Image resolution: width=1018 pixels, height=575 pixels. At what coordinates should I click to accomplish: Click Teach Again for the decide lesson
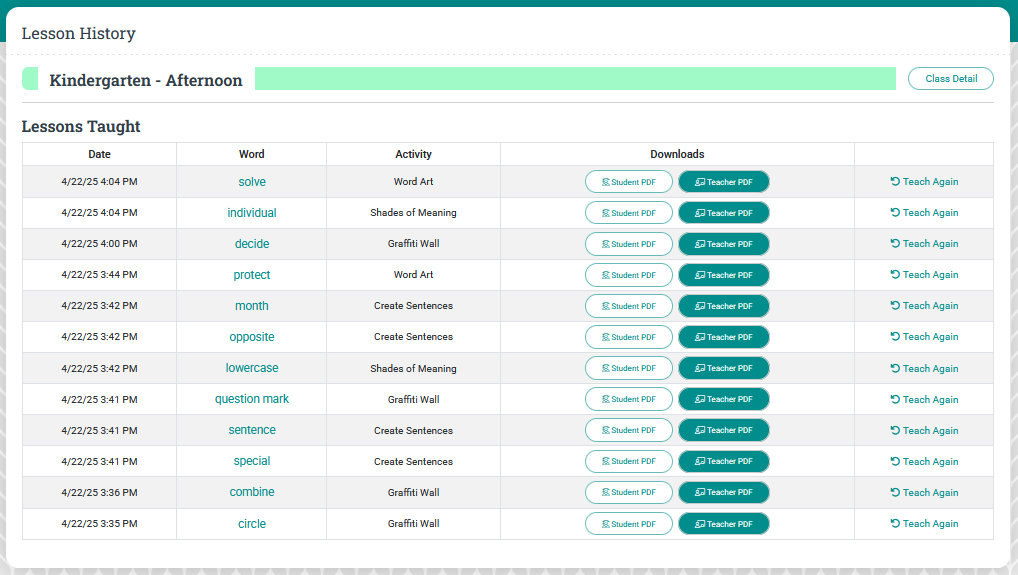point(924,244)
